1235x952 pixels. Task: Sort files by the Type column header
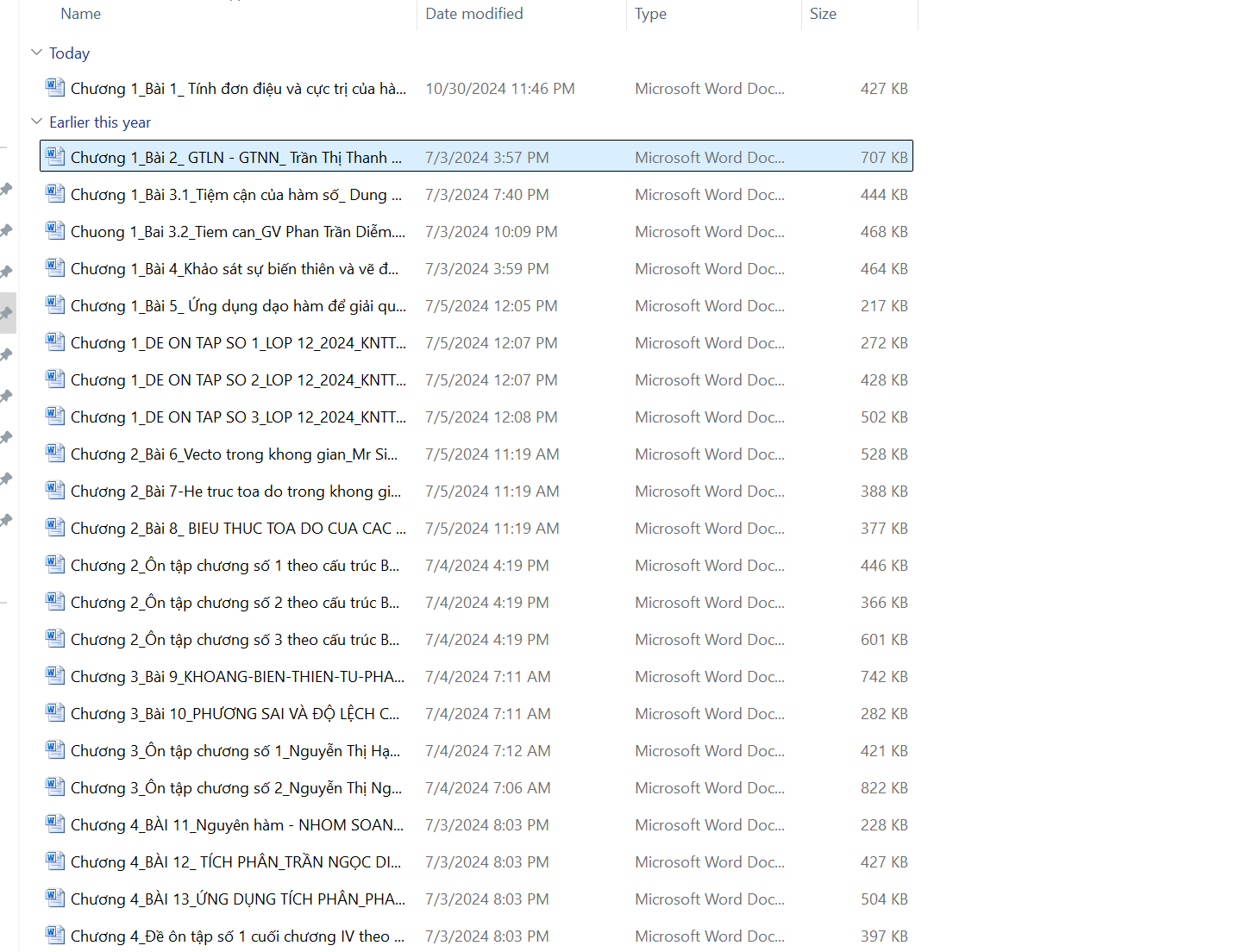pyautogui.click(x=650, y=14)
